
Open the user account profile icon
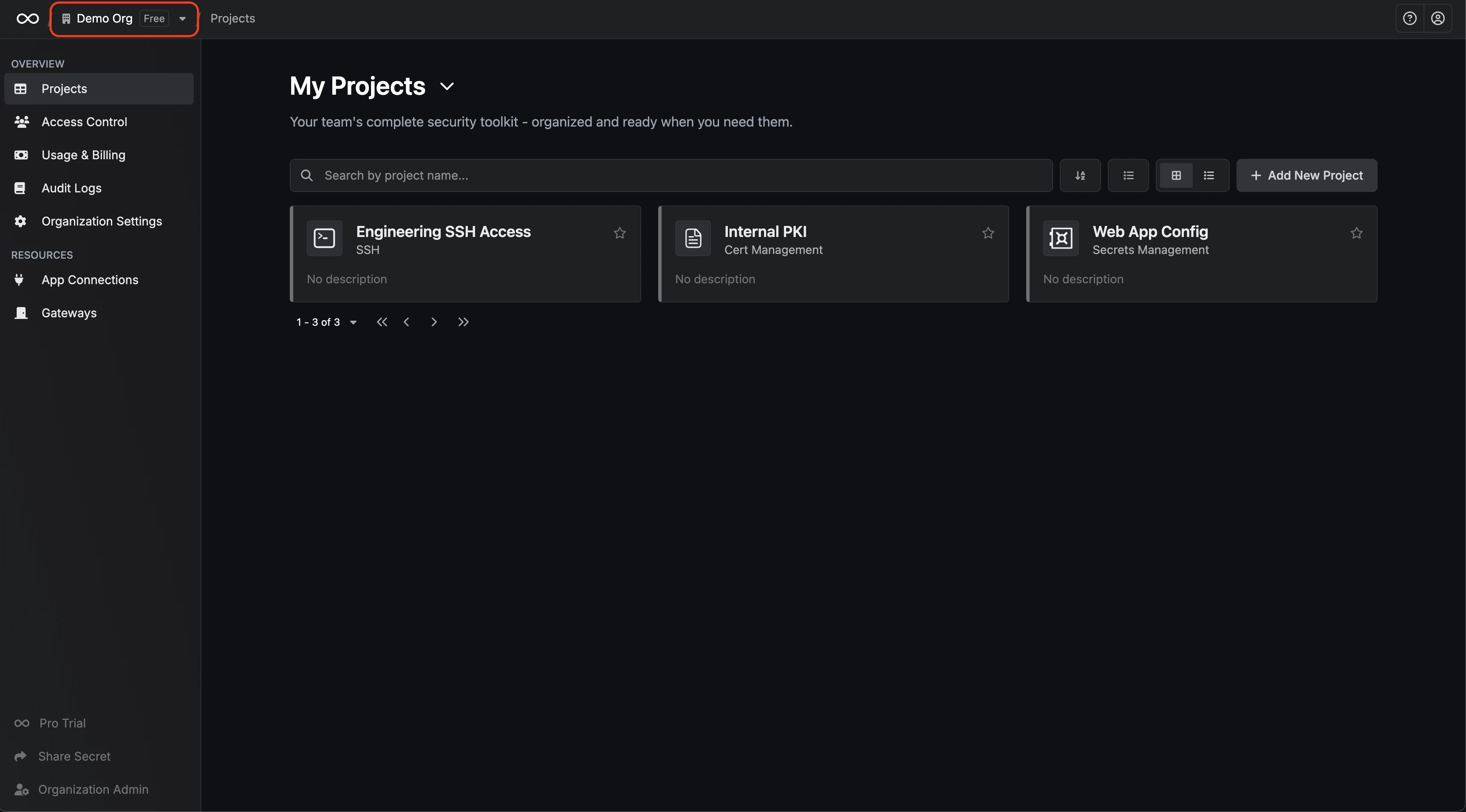click(1438, 19)
